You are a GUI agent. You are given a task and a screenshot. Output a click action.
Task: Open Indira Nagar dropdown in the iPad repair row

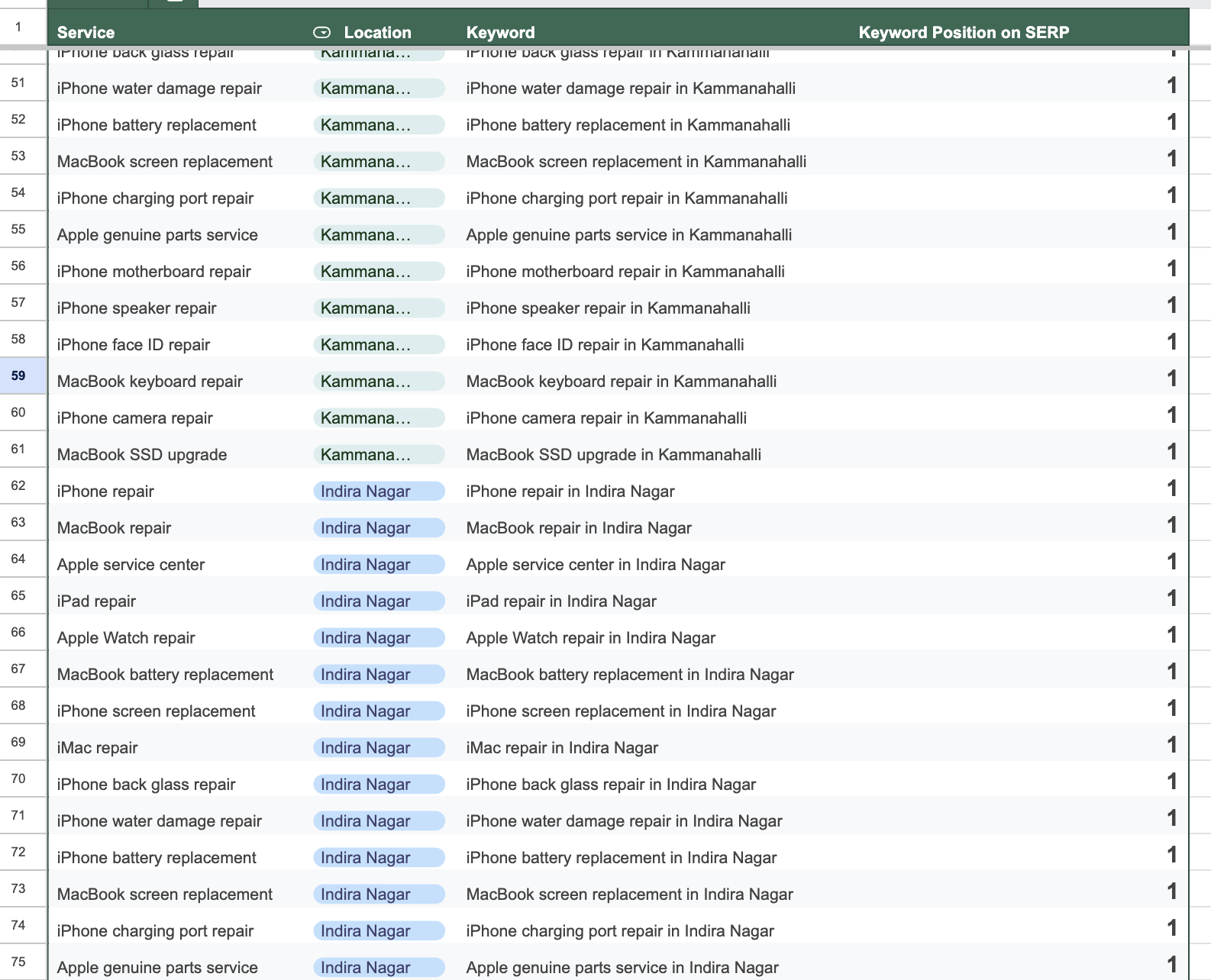point(379,601)
